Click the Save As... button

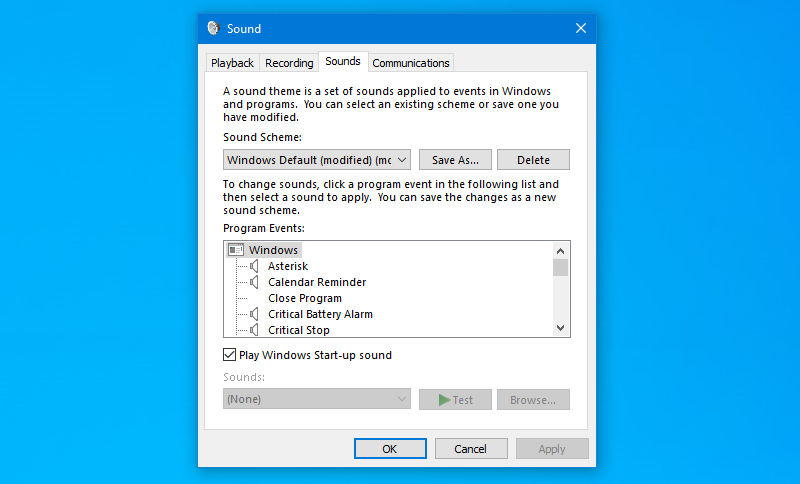point(455,160)
